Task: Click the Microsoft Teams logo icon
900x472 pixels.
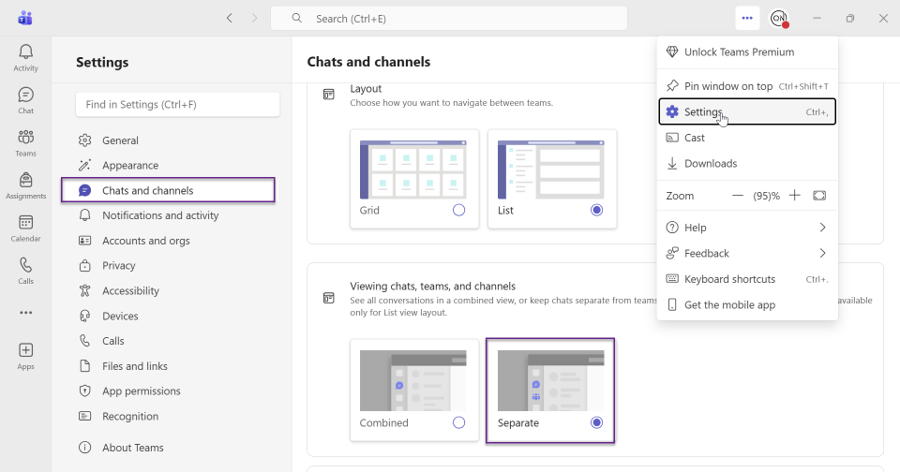Action: pos(25,18)
